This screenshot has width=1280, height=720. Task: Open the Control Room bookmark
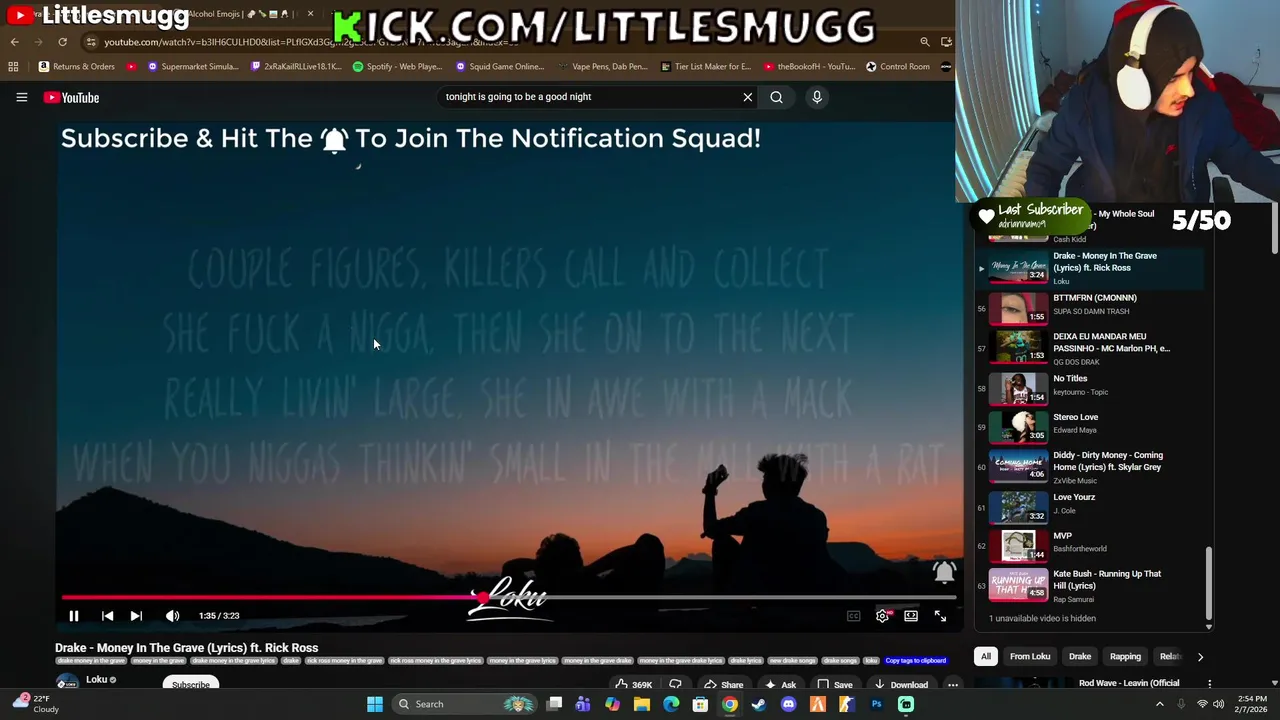(898, 67)
